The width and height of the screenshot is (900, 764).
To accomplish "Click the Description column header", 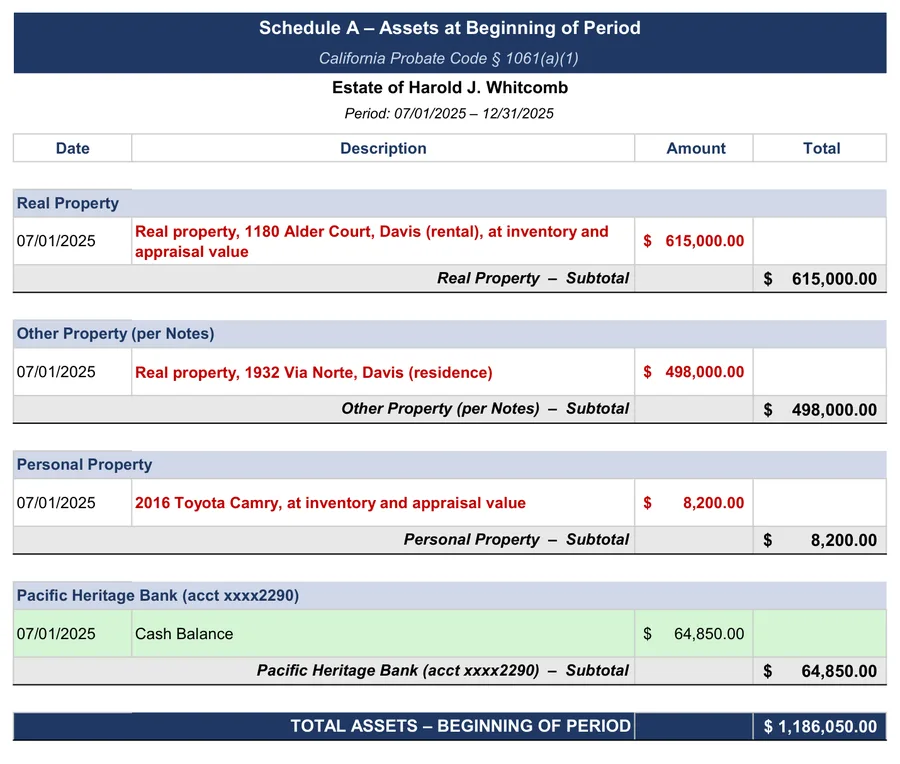I will [383, 148].
